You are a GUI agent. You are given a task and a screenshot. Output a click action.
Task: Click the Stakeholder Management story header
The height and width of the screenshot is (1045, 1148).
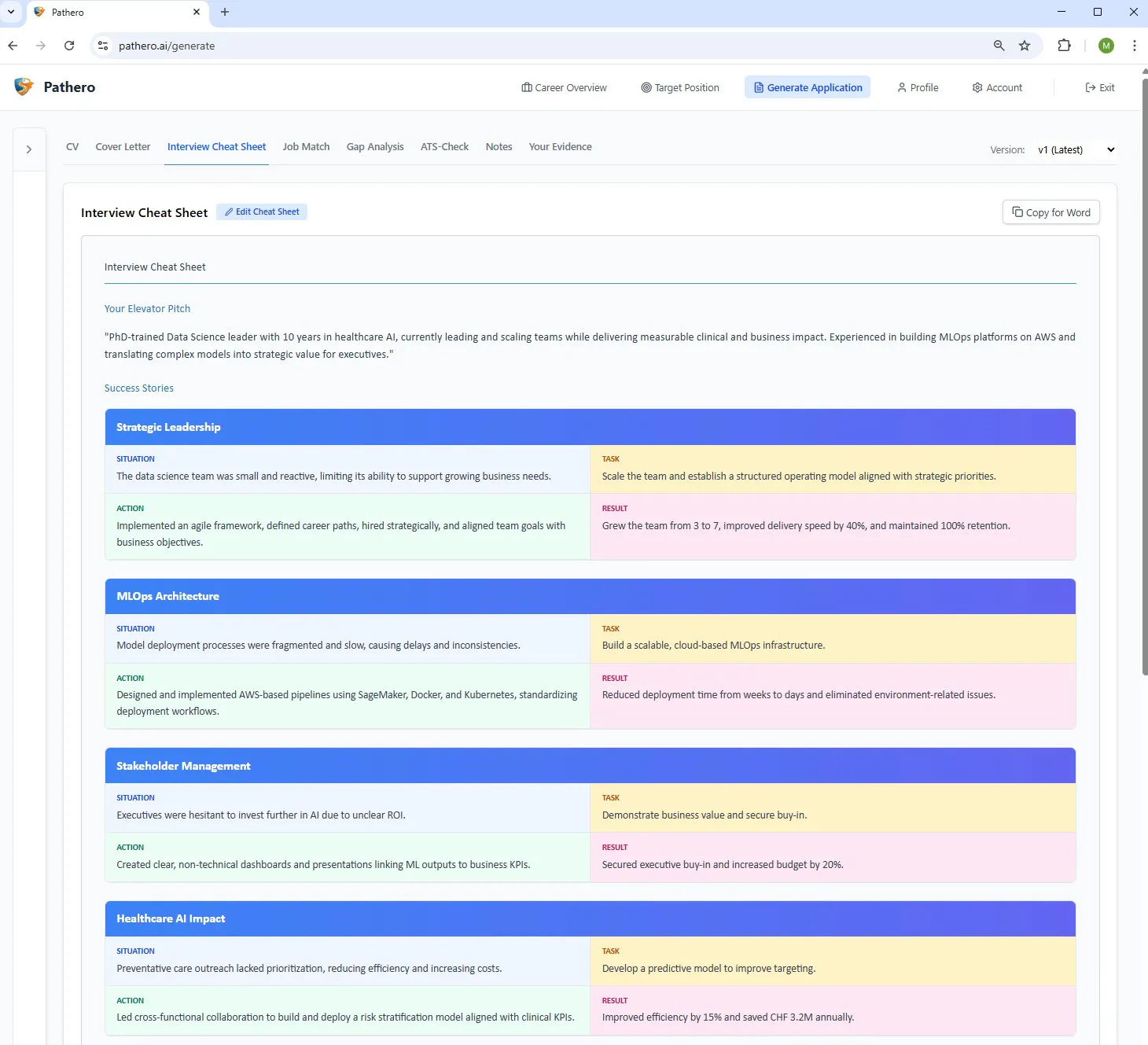click(590, 766)
